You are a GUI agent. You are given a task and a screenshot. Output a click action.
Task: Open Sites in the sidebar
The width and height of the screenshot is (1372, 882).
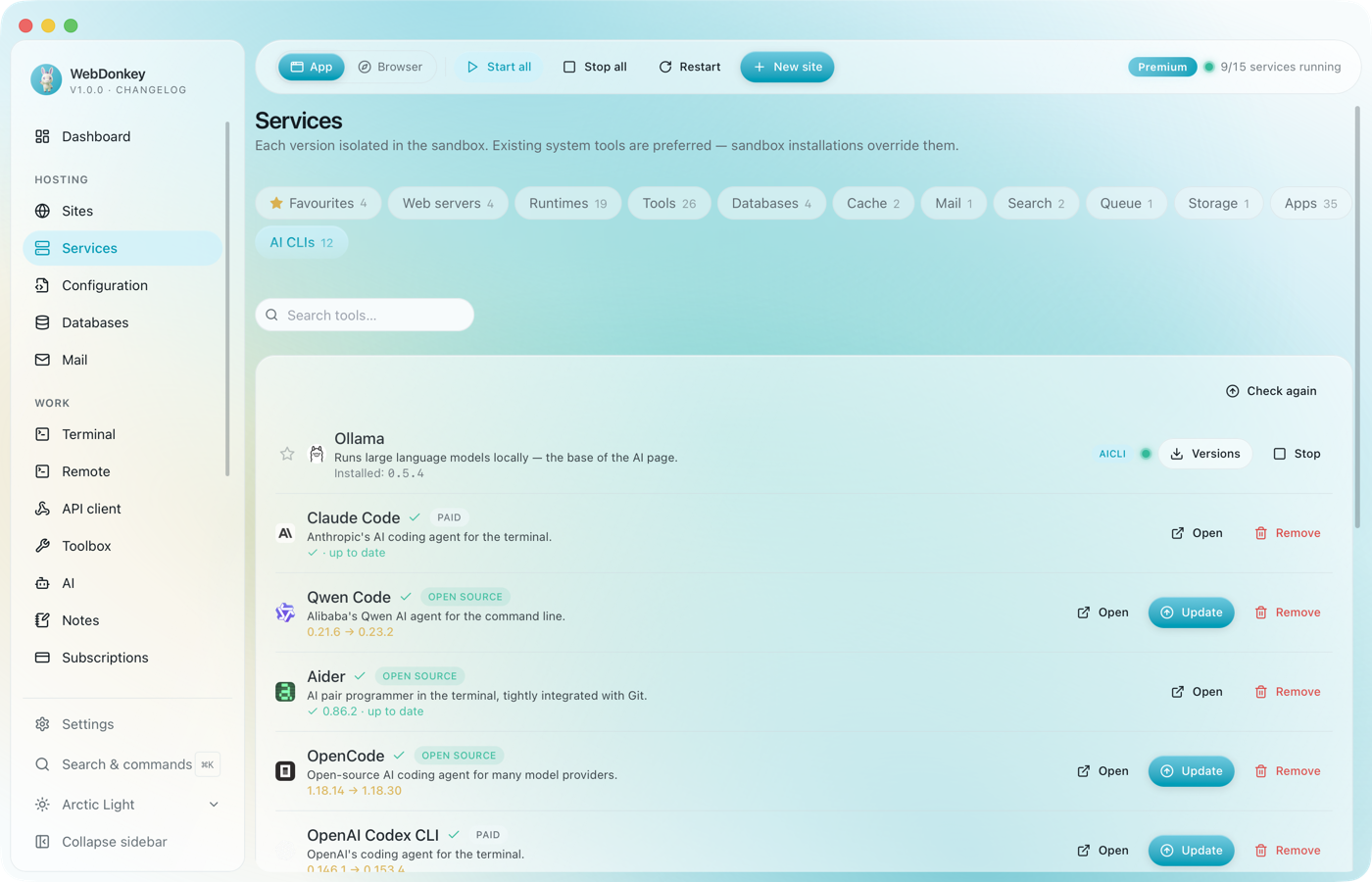point(122,211)
